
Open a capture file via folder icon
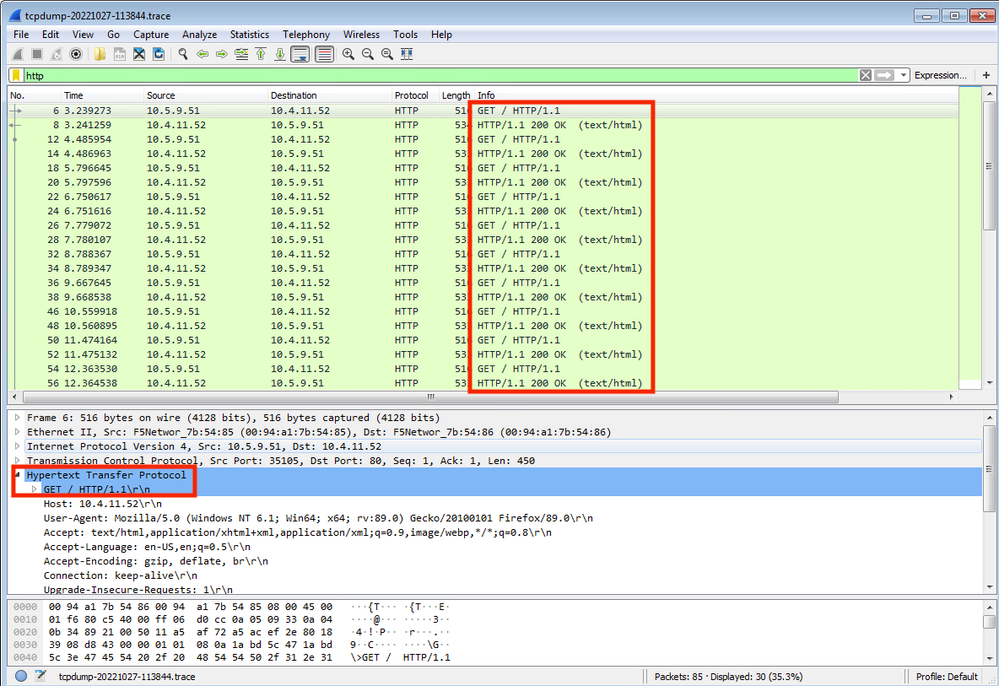pos(100,54)
